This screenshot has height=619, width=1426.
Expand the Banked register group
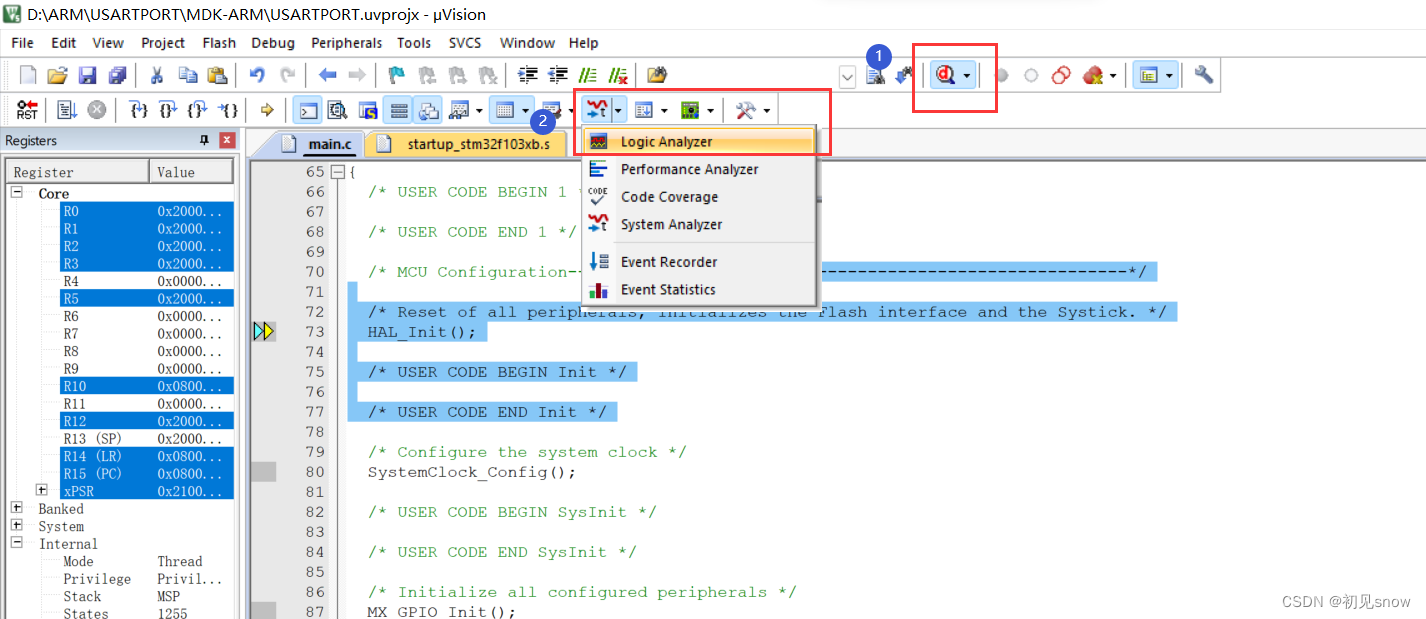pyautogui.click(x=17, y=508)
